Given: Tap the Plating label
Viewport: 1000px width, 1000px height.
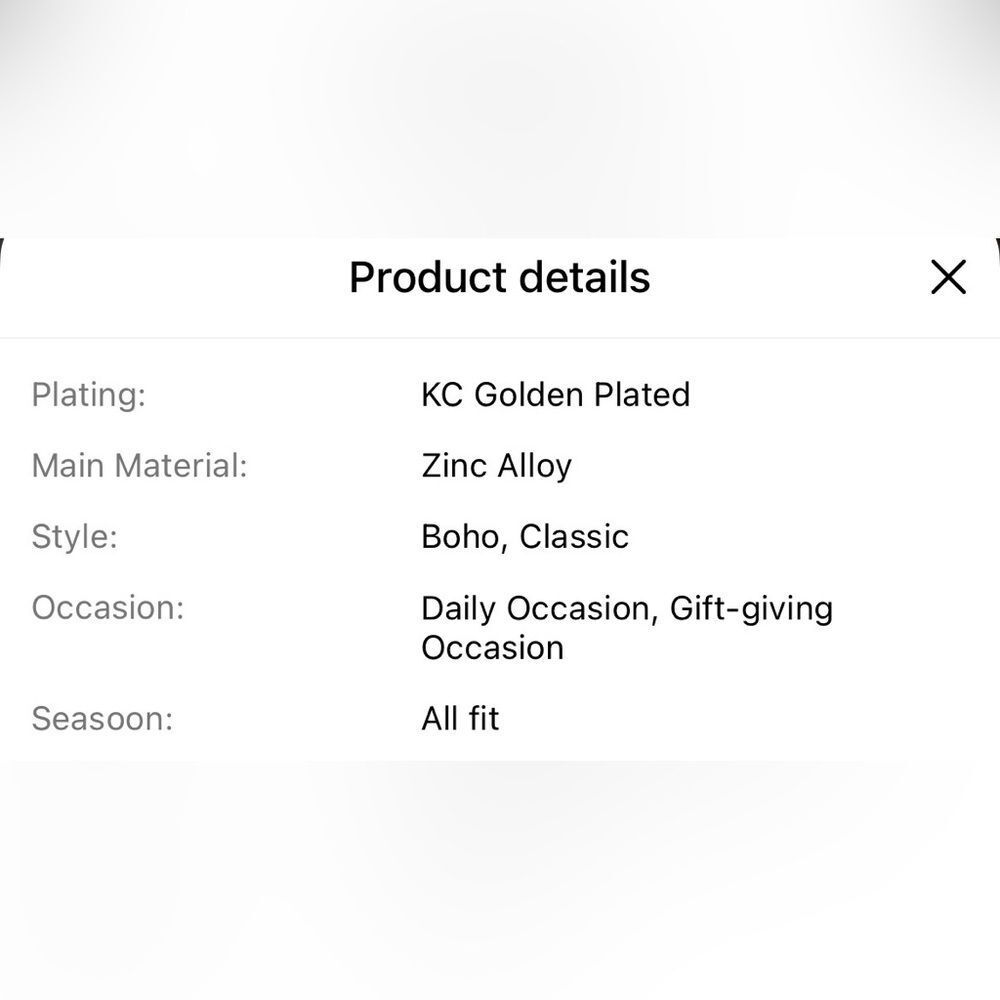Looking at the screenshot, I should (x=89, y=395).
